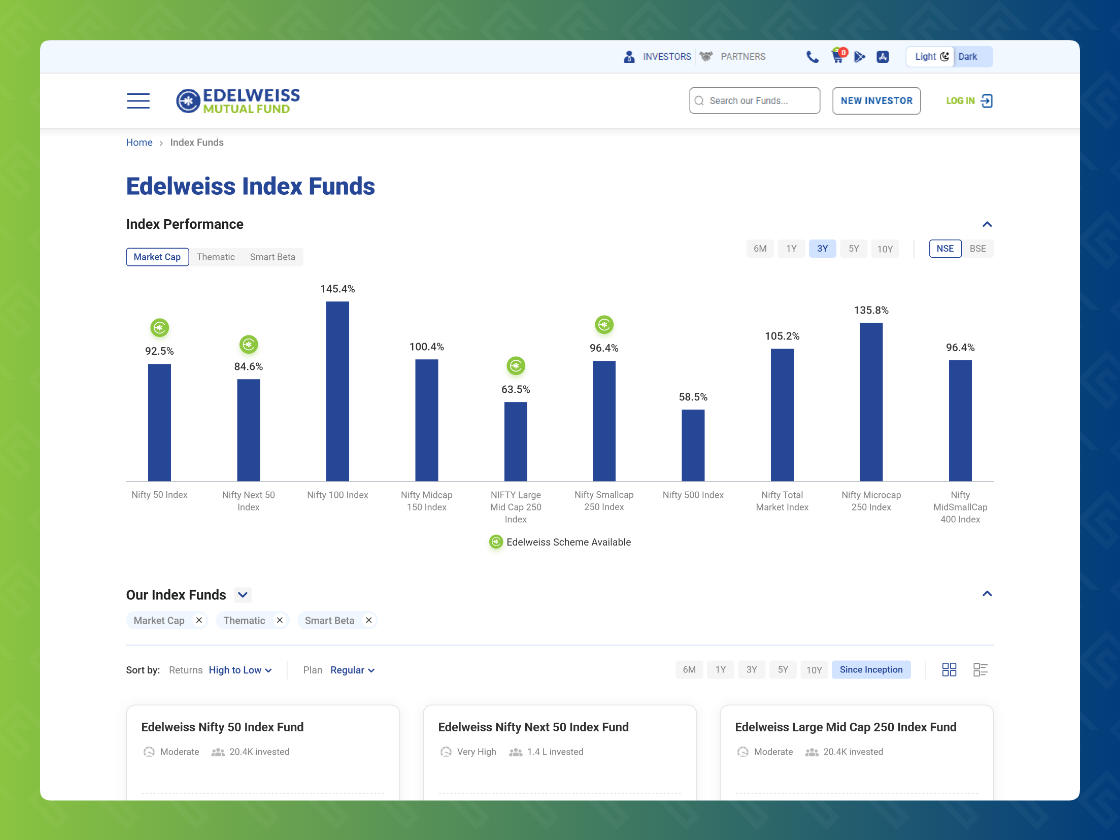Remove the Thematic filter chip

(280, 620)
